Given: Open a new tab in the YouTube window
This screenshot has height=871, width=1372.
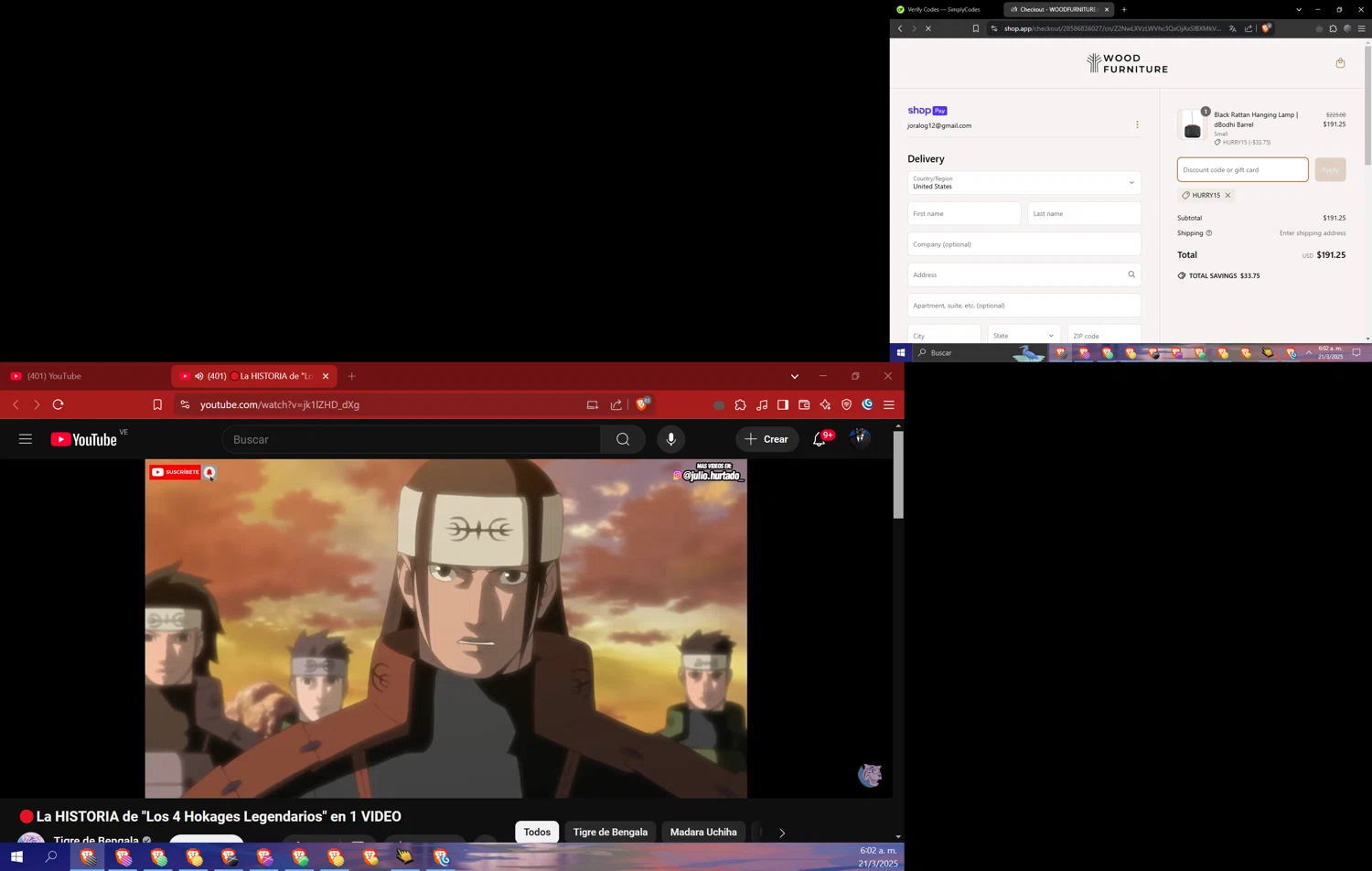Looking at the screenshot, I should pyautogui.click(x=352, y=376).
